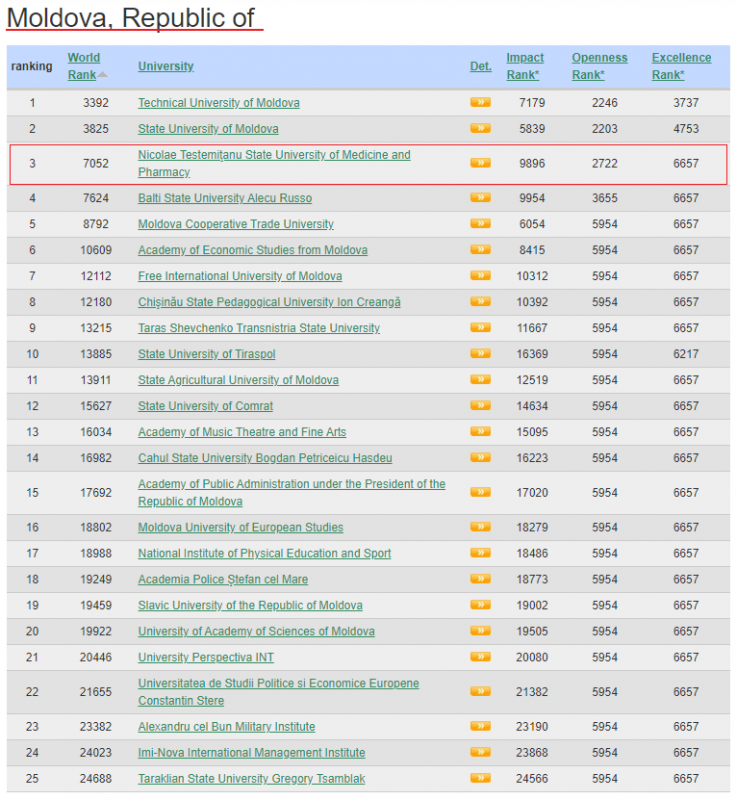
Task: Open details icon for Taraklian State University
Action: pos(480,778)
